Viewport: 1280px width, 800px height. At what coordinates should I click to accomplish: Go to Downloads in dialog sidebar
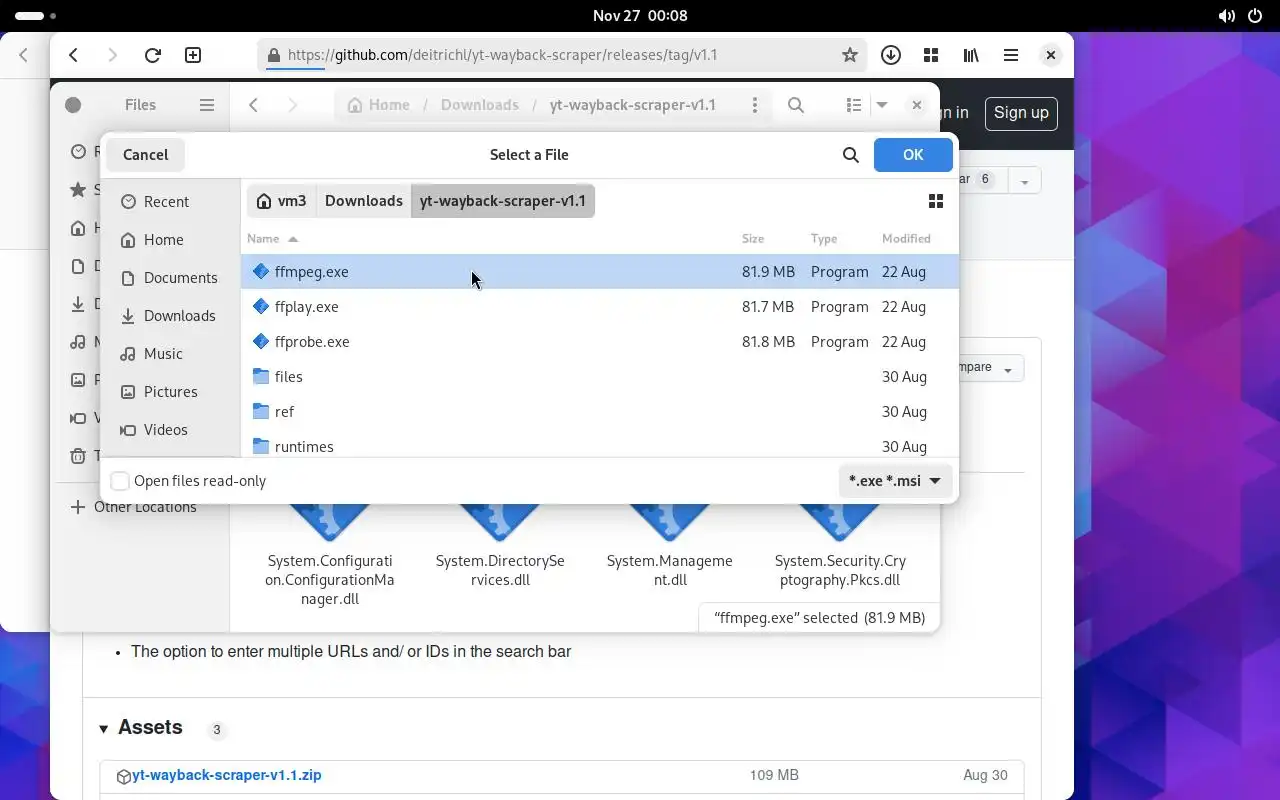[x=170, y=316]
